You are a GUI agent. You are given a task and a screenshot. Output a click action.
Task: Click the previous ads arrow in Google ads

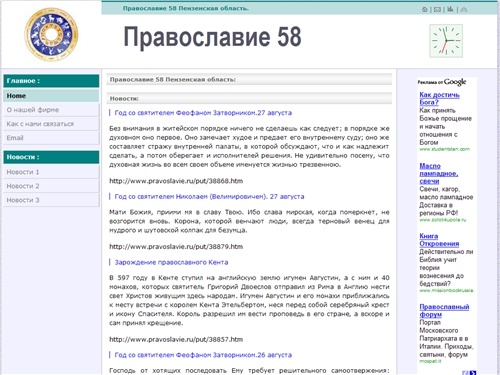[465, 373]
